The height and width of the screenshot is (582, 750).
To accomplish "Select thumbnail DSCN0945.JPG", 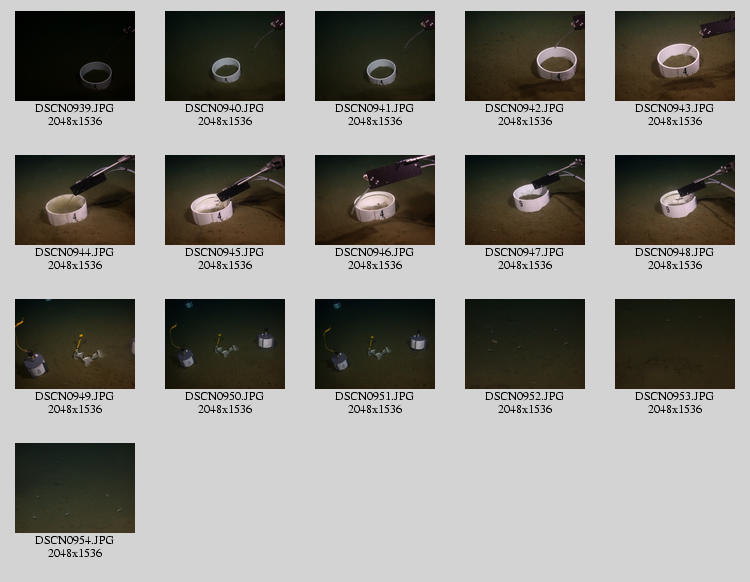I will point(225,200).
